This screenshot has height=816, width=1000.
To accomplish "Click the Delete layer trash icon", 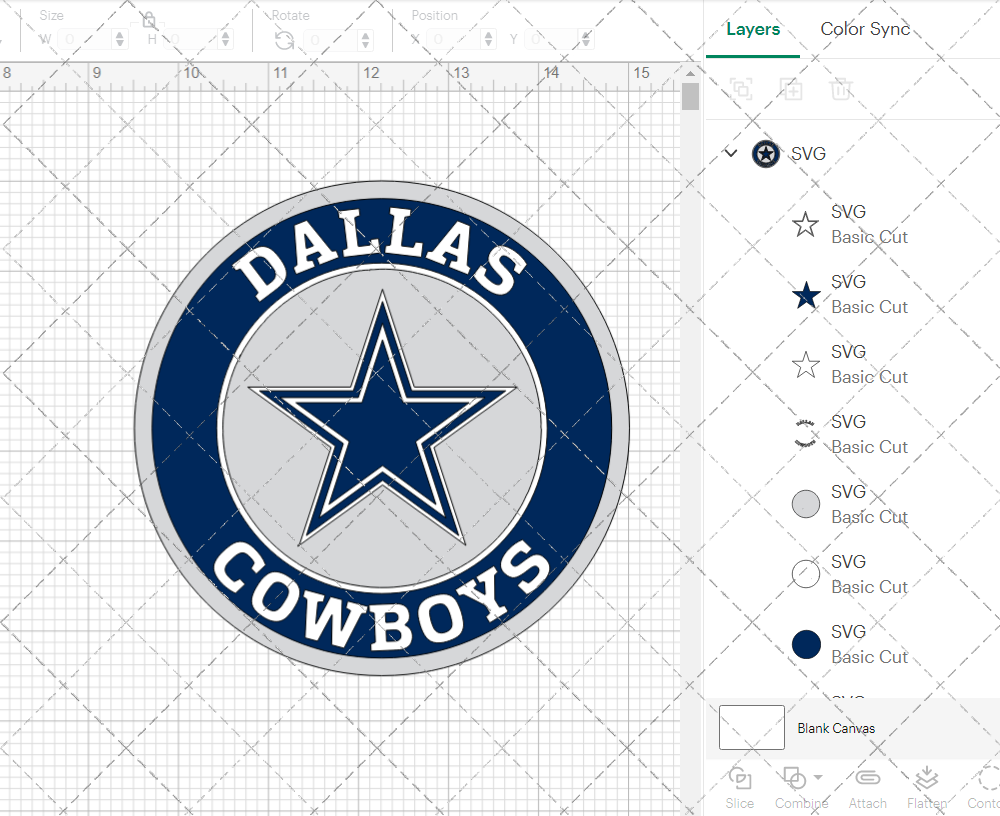I will [841, 89].
